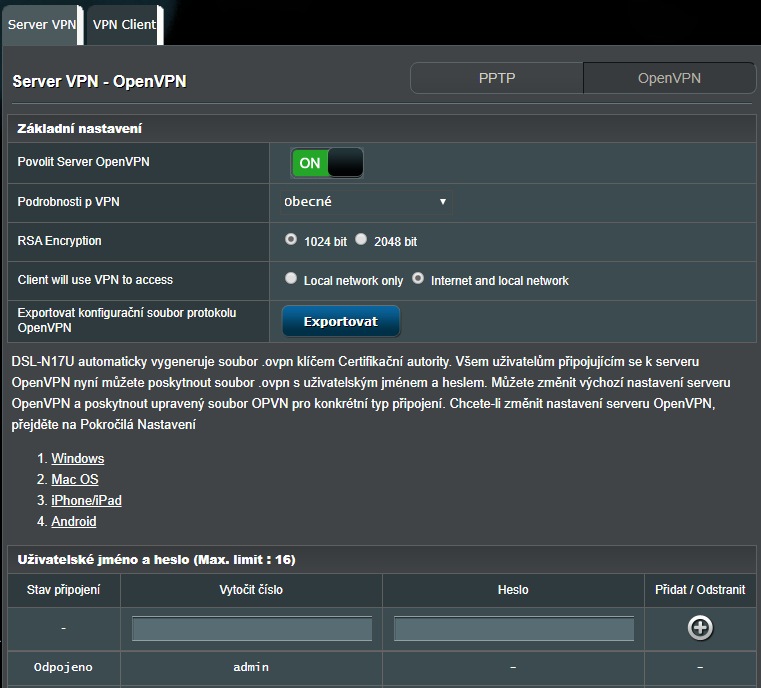Select 1024 bit RSA encryption

(291, 240)
